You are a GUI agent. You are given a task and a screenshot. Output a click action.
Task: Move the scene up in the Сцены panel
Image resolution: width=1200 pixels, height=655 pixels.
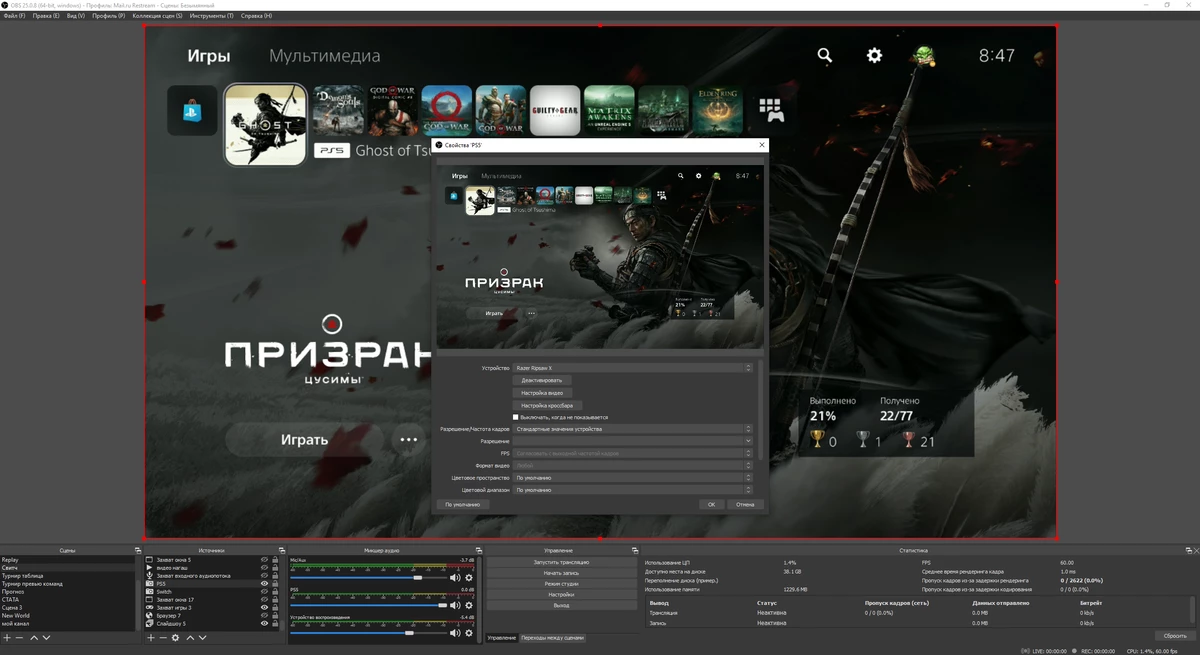(34, 637)
